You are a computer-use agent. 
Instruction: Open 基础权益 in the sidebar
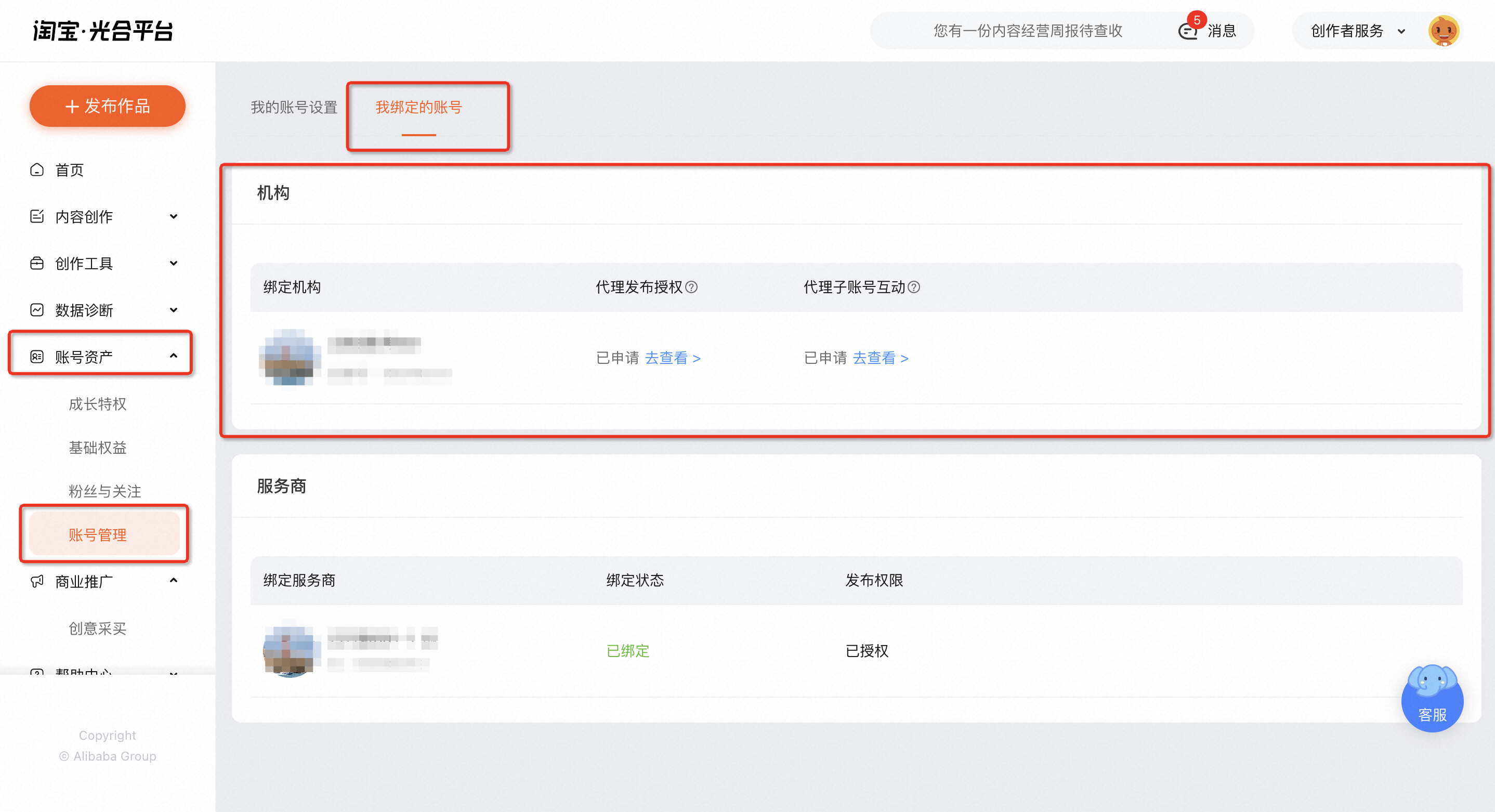[x=98, y=448]
